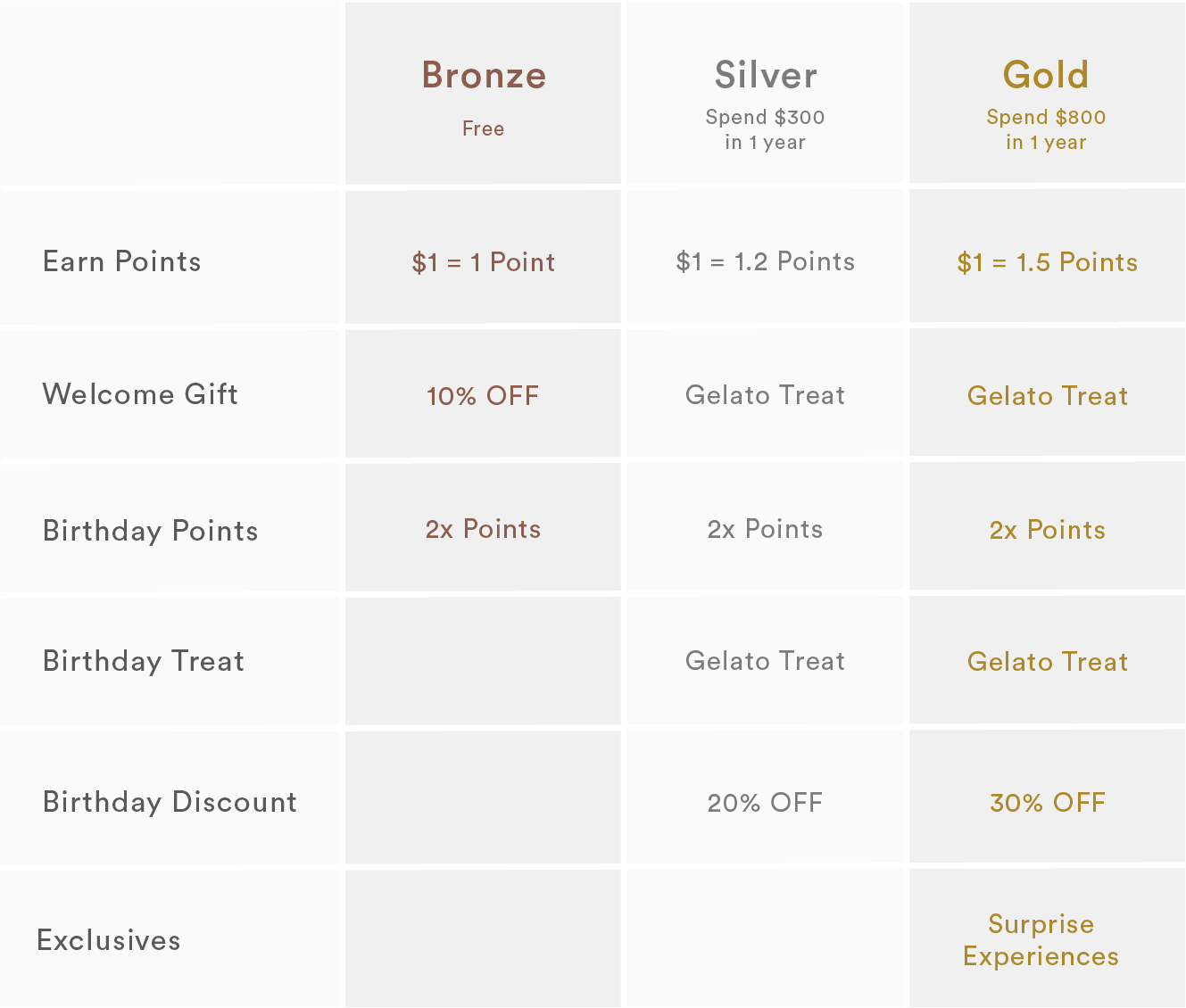This screenshot has height=1008, width=1186.
Task: Select the Birthday Treat row label
Action: coord(144,661)
